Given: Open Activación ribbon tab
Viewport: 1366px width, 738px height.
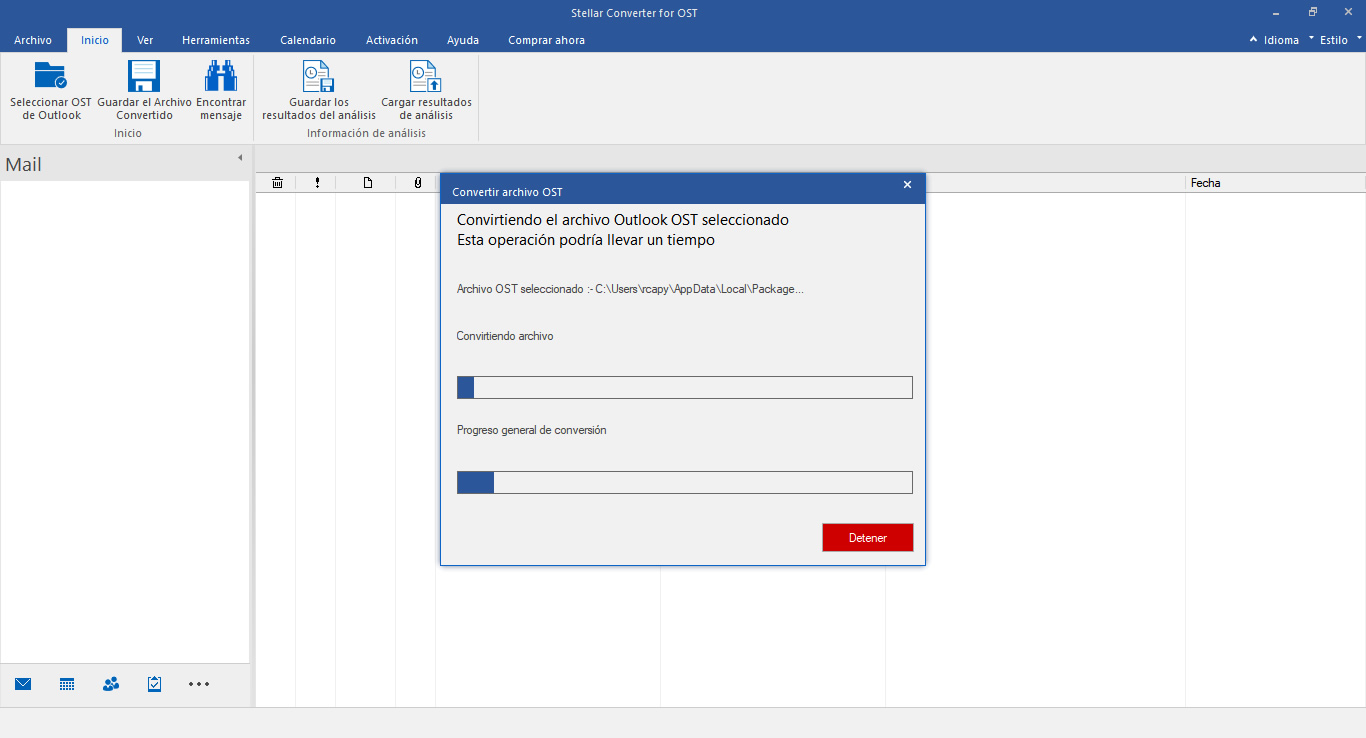Looking at the screenshot, I should click(x=392, y=40).
